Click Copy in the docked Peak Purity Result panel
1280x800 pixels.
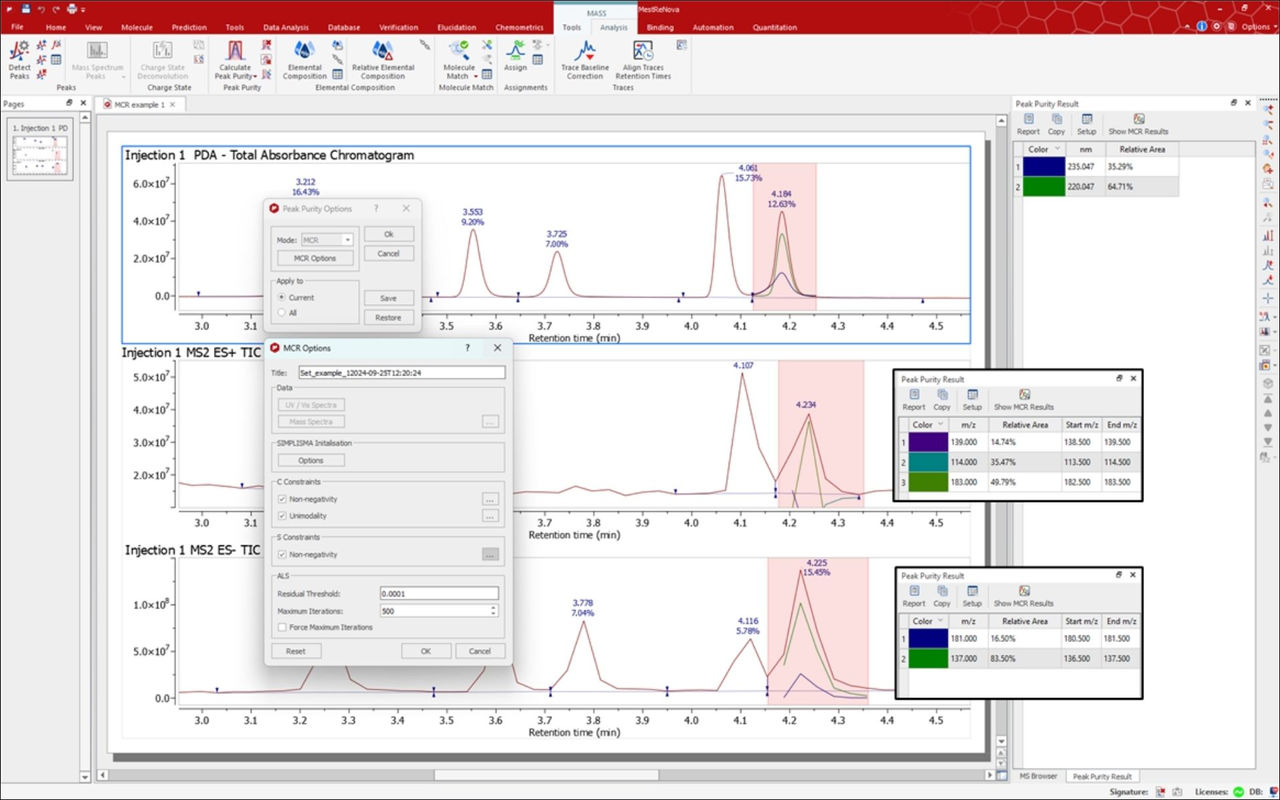(x=1057, y=124)
